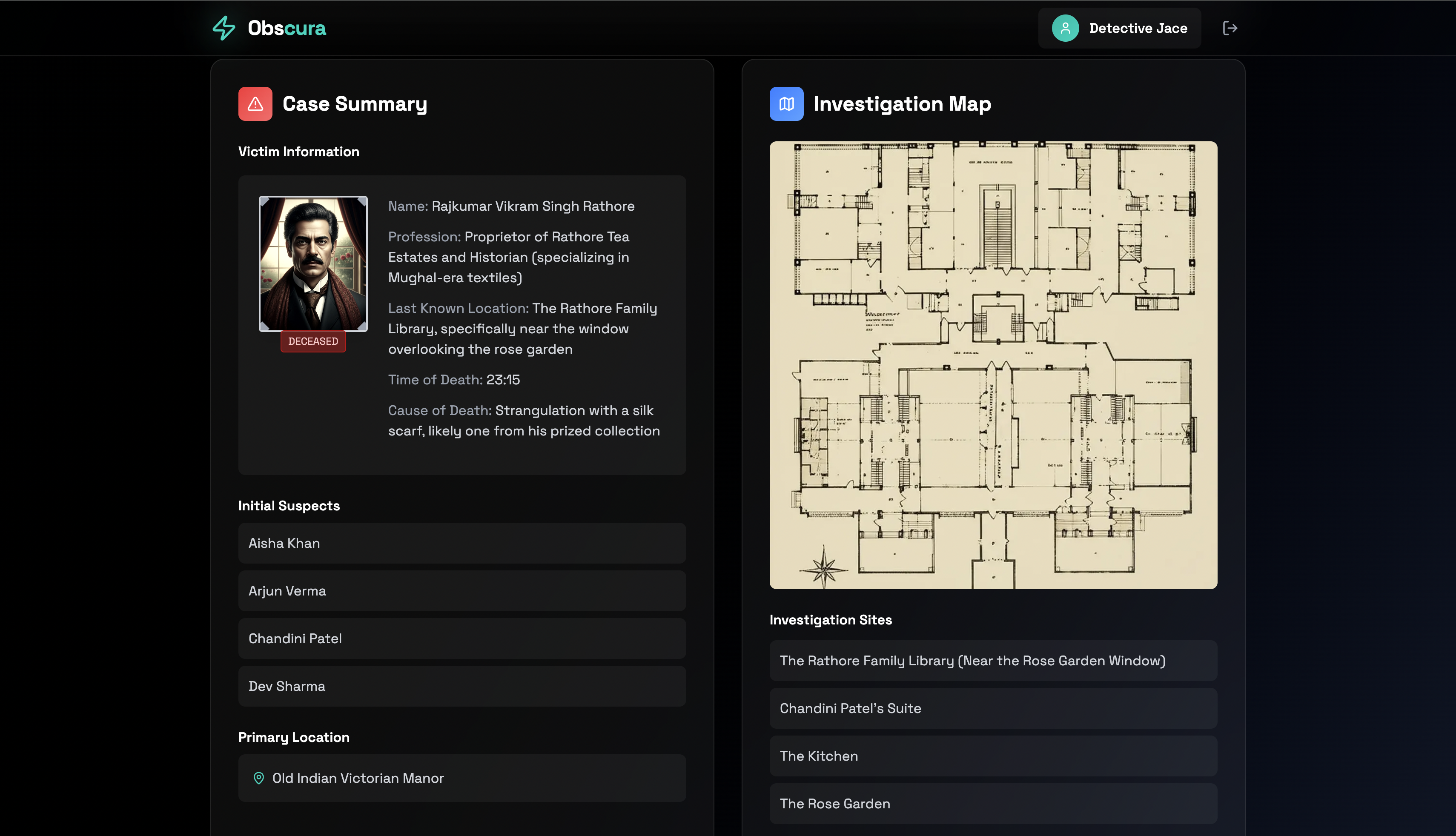Screen dimensions: 1456x836
Task: Open The Rose Garden site
Action: click(x=993, y=804)
